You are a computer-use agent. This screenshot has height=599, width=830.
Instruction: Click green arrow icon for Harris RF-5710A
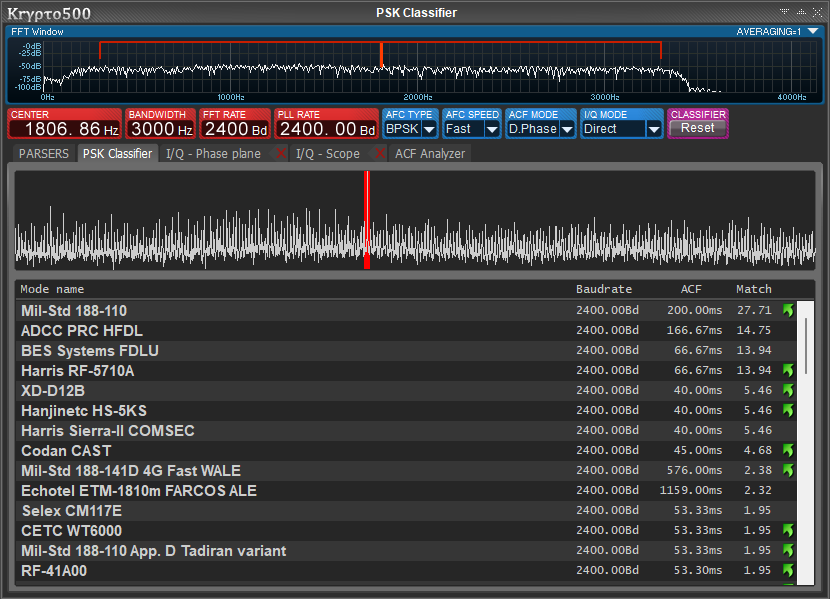pyautogui.click(x=788, y=370)
